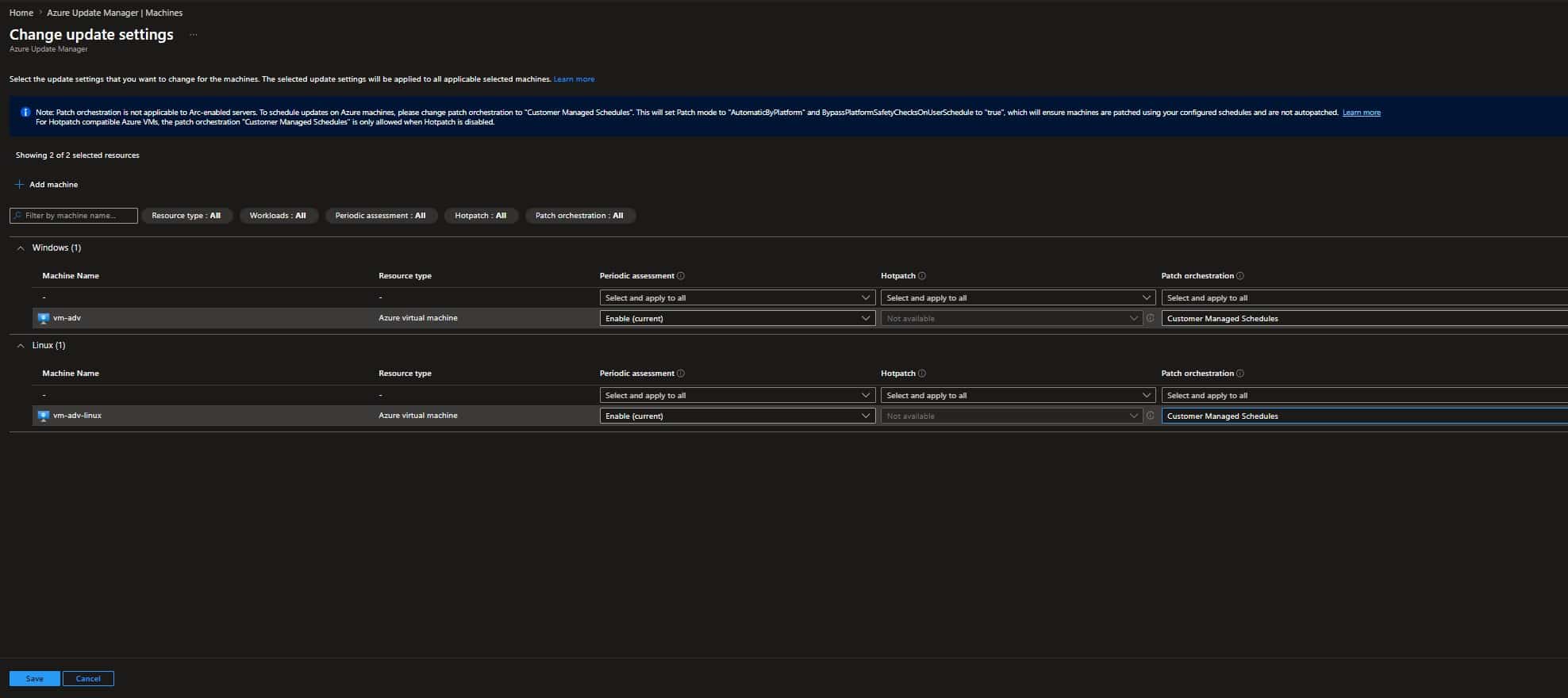The width and height of the screenshot is (1568, 698).
Task: Open Windows Patch orchestration 'Select and apply to all' dropdown
Action: coord(1365,298)
